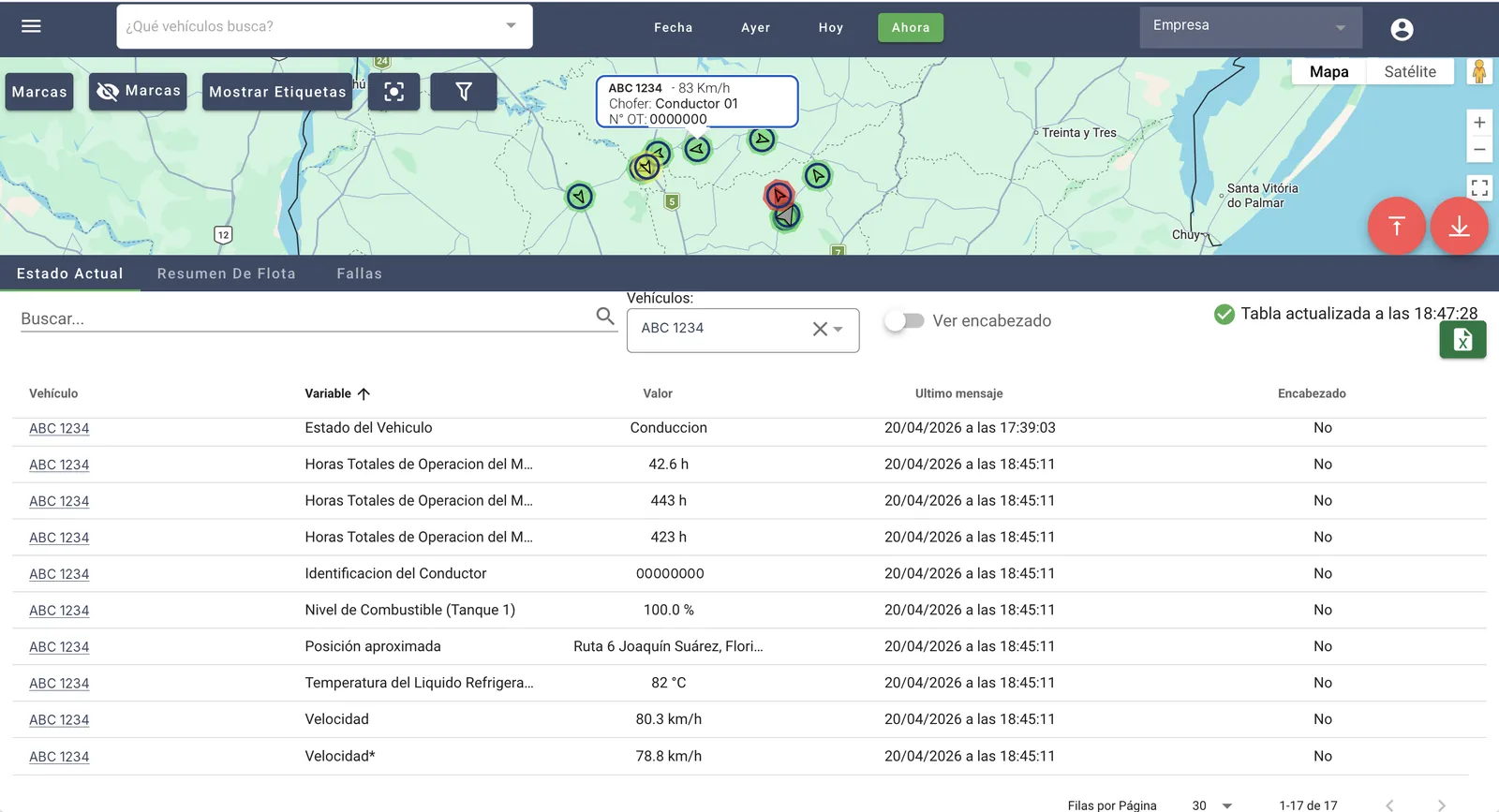Click the center-map focus icon button

394,92
